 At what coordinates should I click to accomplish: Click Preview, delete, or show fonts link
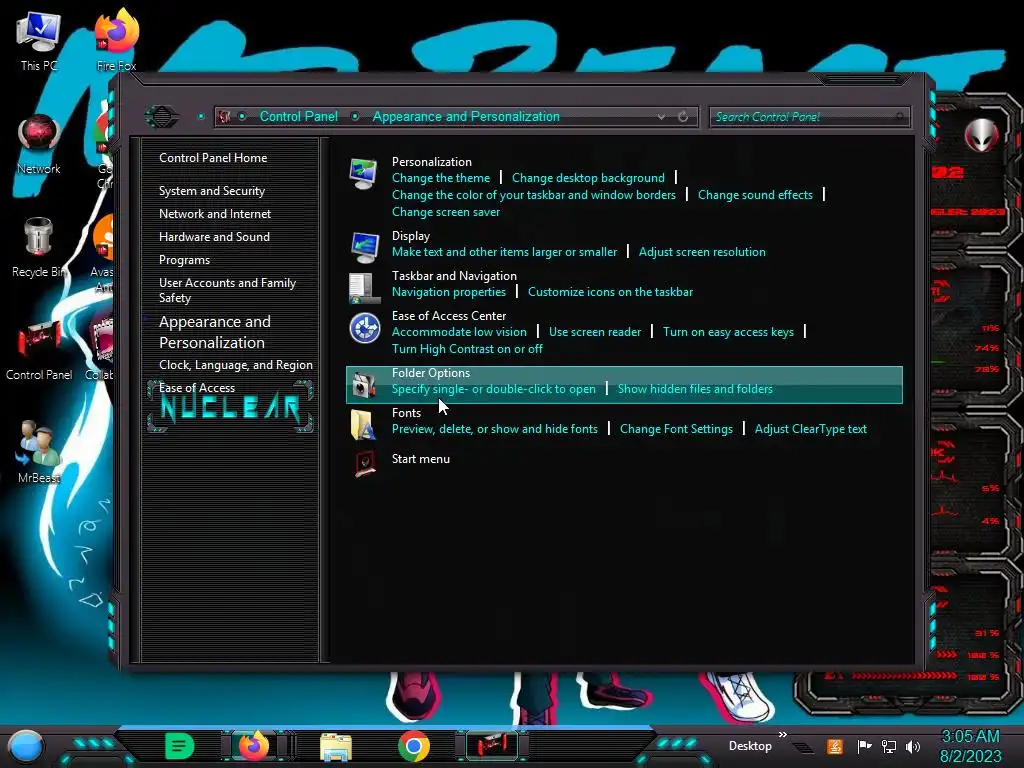(494, 428)
